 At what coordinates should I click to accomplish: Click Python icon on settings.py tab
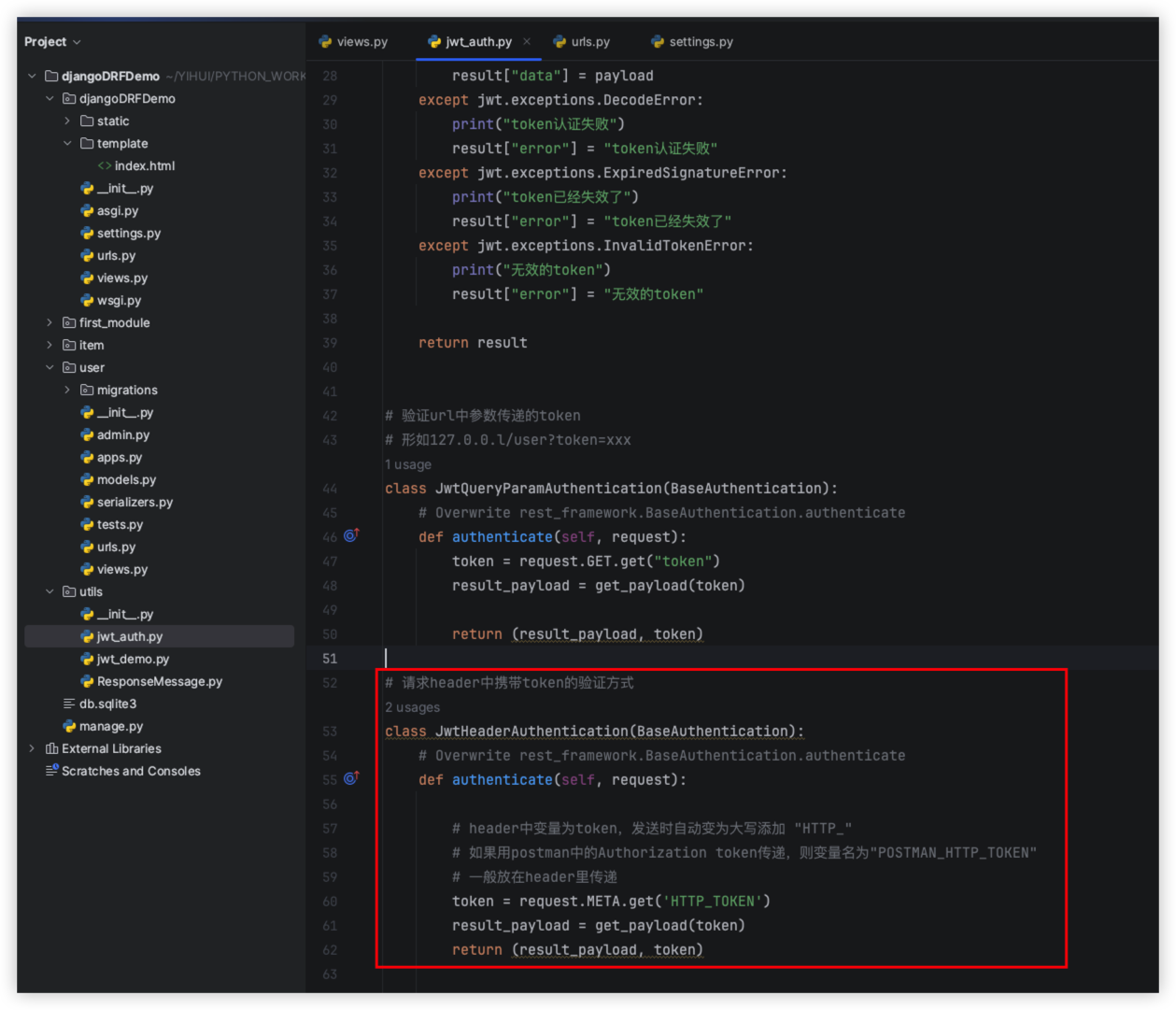pos(658,42)
